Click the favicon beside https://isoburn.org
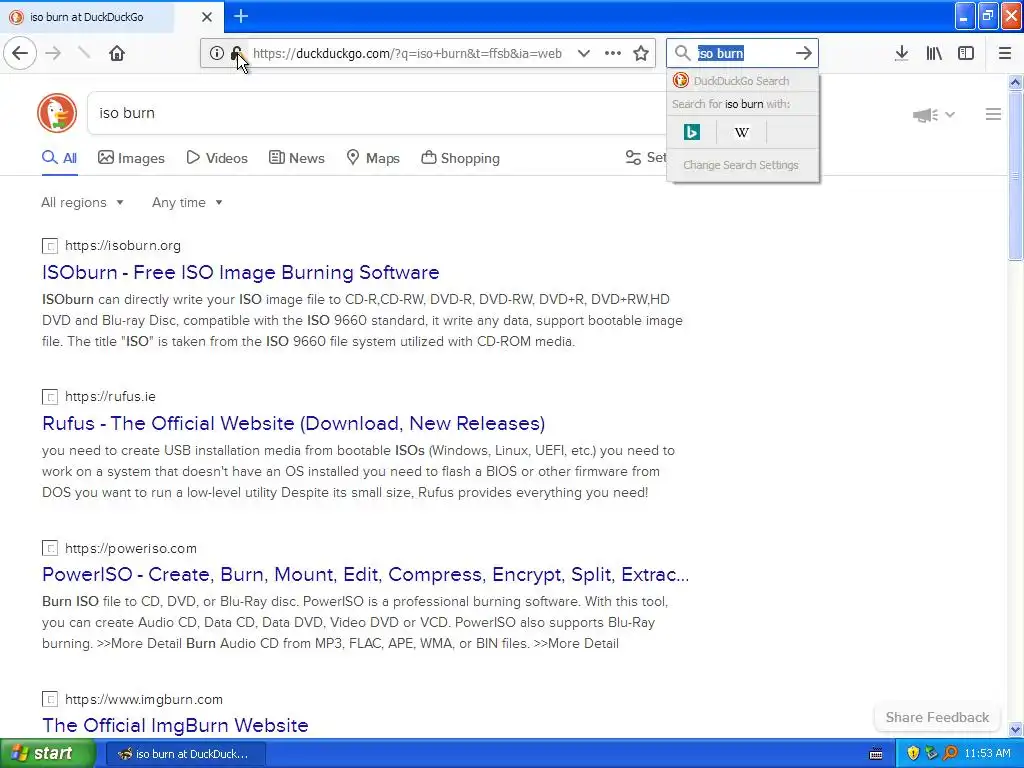 (x=50, y=246)
